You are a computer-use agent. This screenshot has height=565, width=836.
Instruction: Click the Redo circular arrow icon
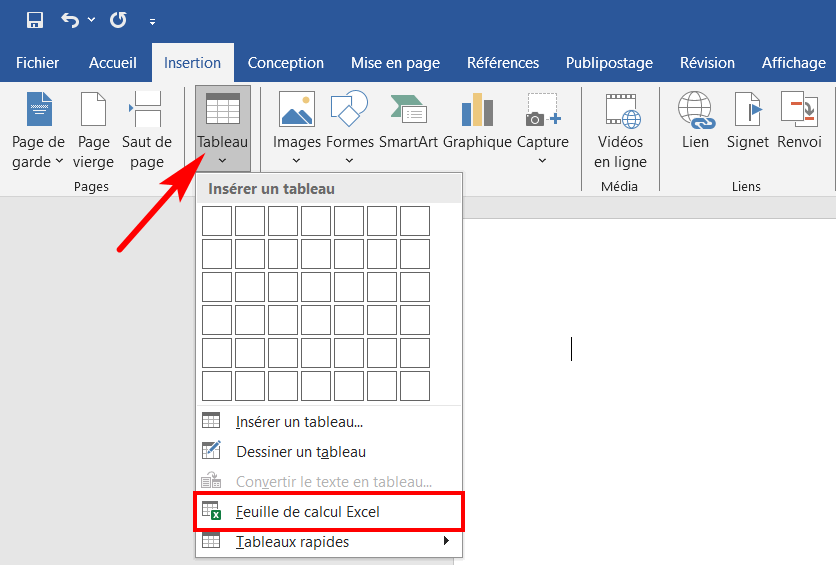(118, 20)
